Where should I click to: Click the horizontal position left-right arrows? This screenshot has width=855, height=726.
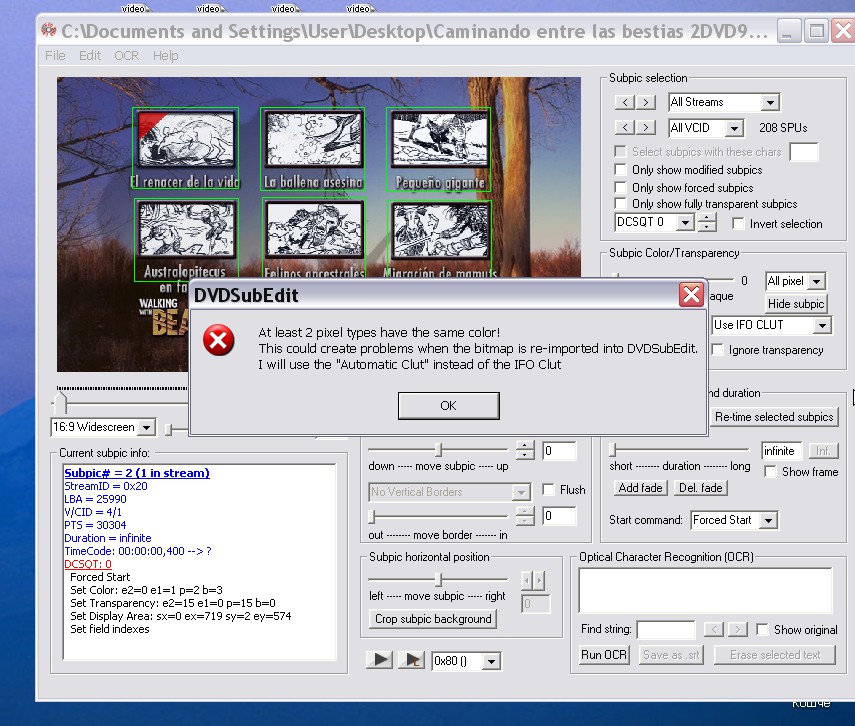(x=533, y=580)
